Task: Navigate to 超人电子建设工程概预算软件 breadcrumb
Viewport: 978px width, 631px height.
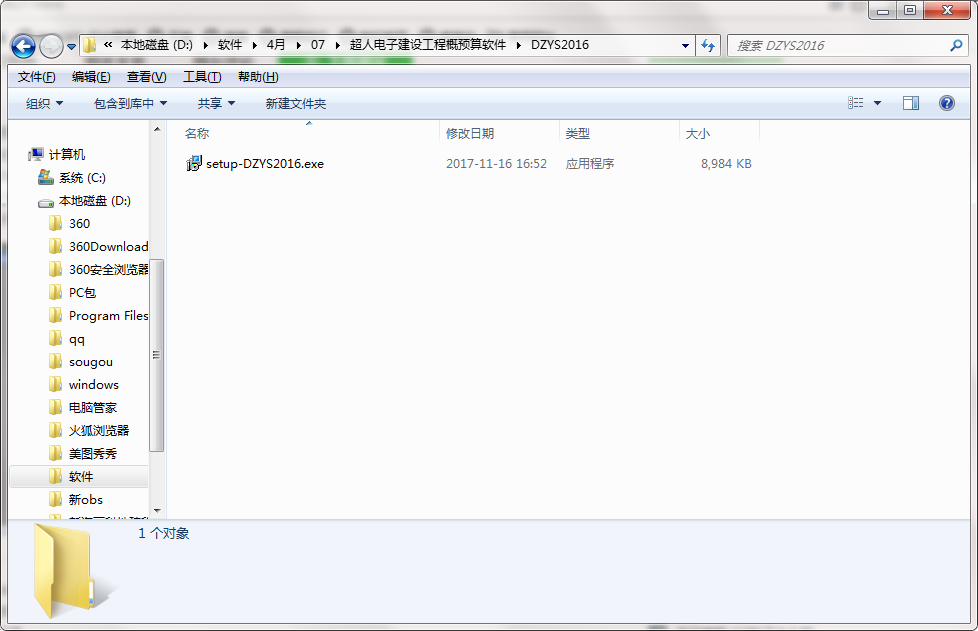Action: (427, 45)
